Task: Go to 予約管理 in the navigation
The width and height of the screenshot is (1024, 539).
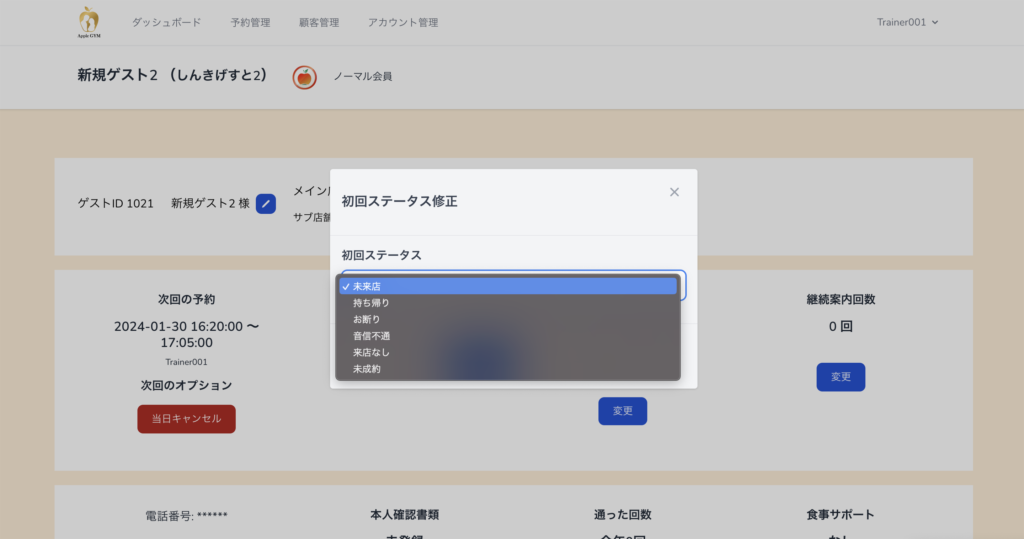Action: pyautogui.click(x=250, y=22)
